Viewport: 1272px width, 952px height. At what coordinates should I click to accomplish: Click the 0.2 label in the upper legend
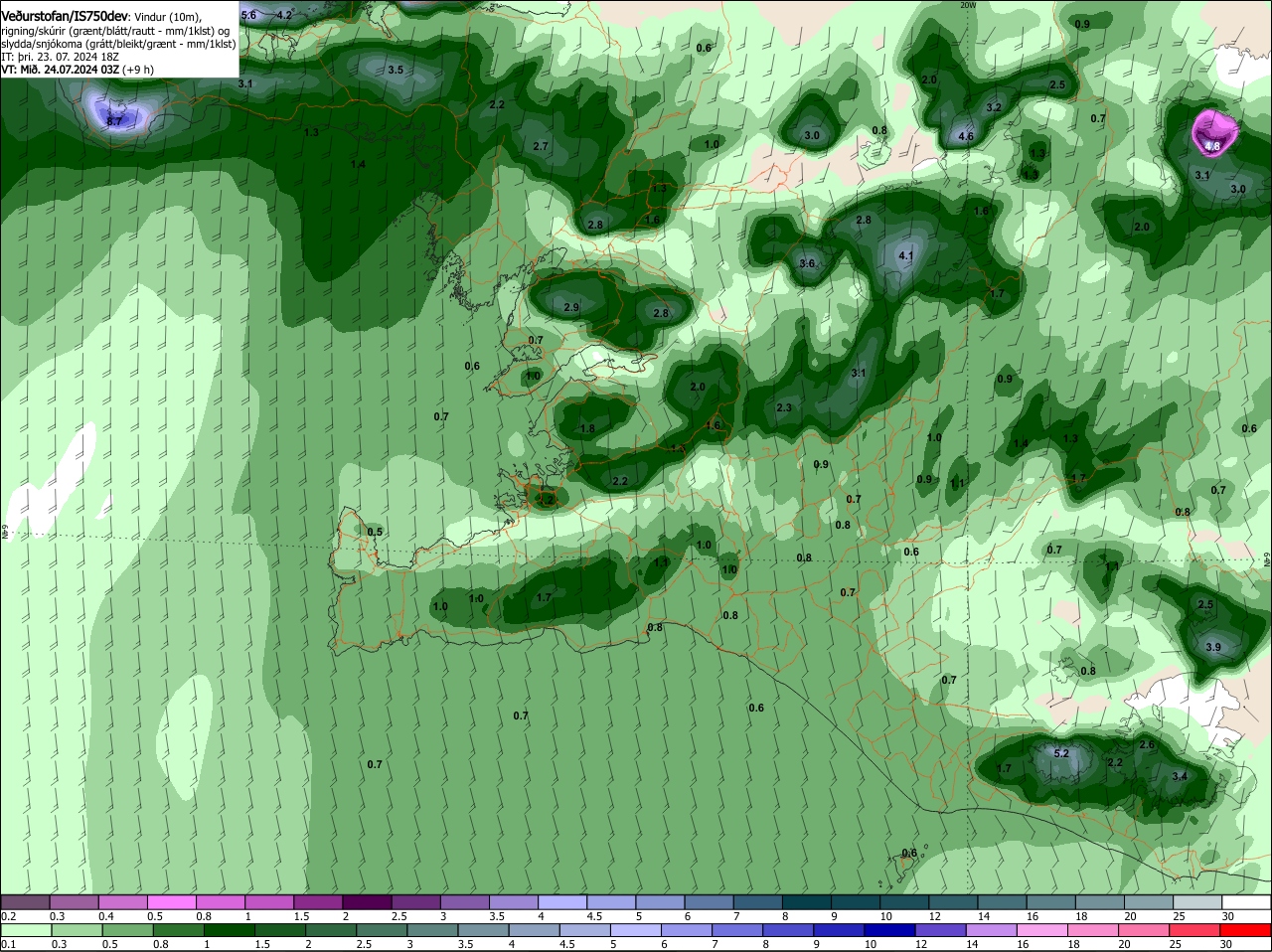[x=8, y=916]
